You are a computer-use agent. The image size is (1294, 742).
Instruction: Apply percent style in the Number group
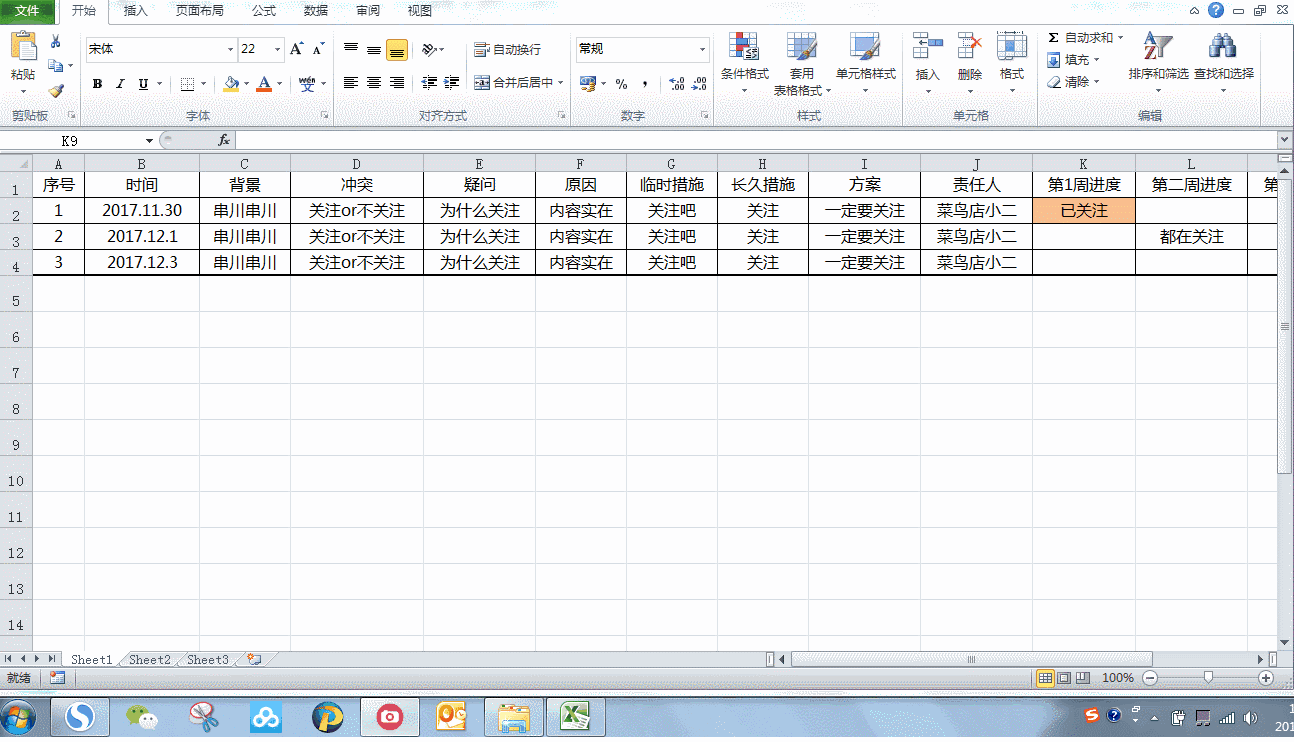[620, 84]
